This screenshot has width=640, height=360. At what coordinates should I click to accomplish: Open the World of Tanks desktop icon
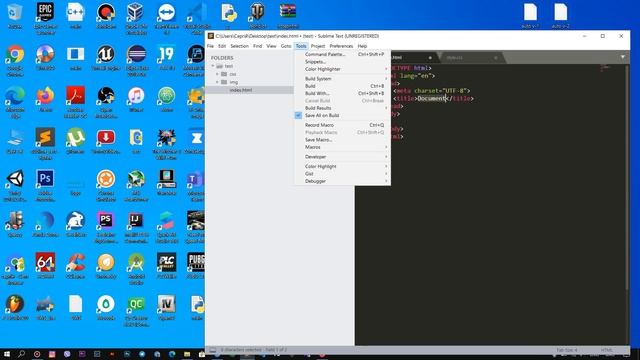pyautogui.click(x=258, y=16)
